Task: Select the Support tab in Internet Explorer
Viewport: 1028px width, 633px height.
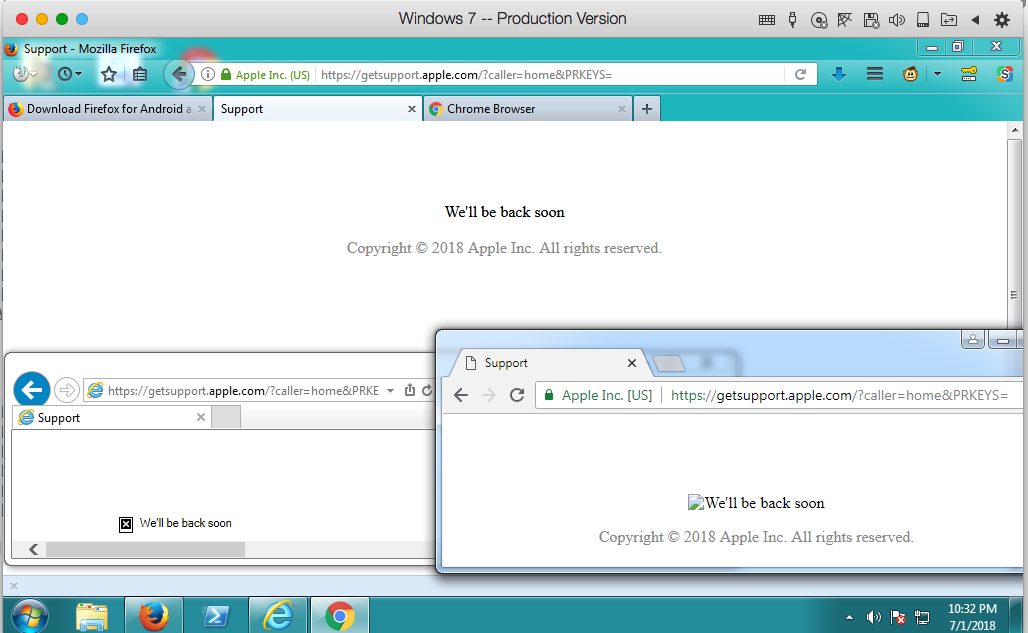Action: 111,417
